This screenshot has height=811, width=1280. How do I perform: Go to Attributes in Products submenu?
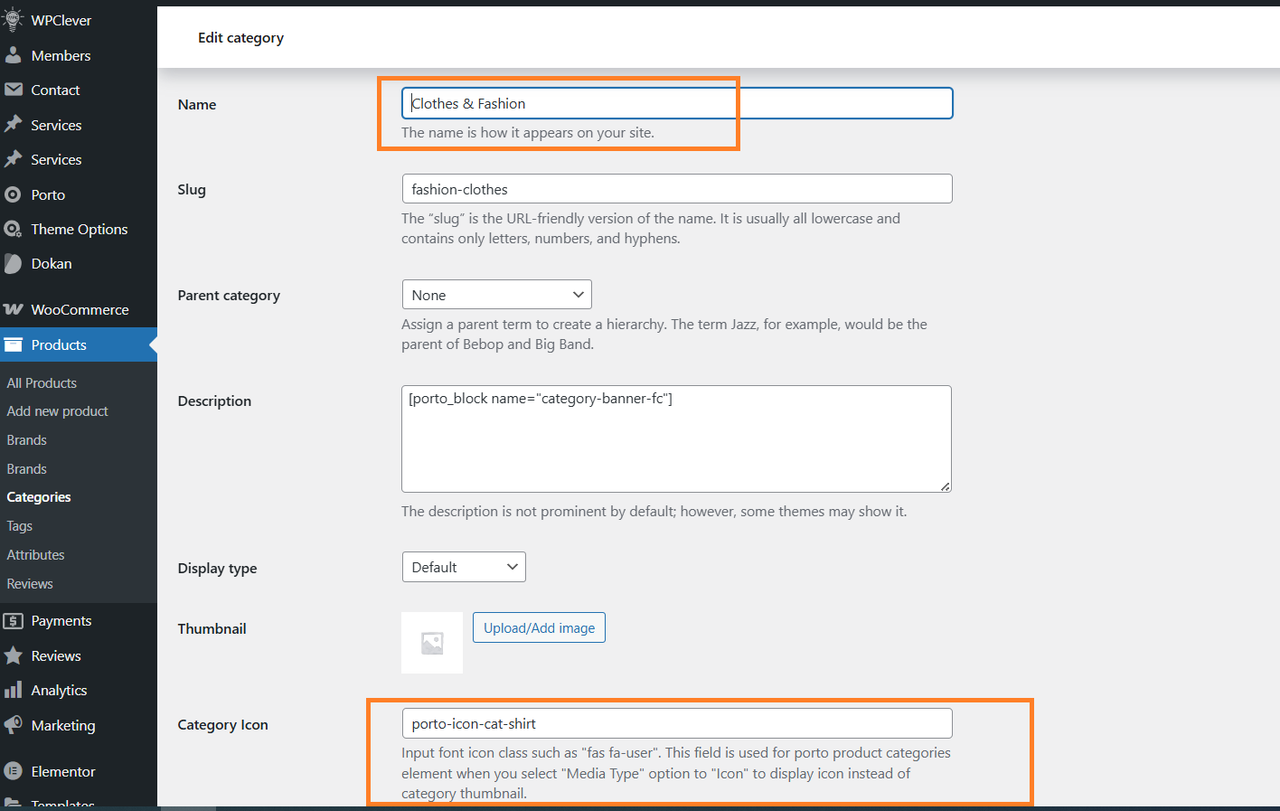(36, 555)
